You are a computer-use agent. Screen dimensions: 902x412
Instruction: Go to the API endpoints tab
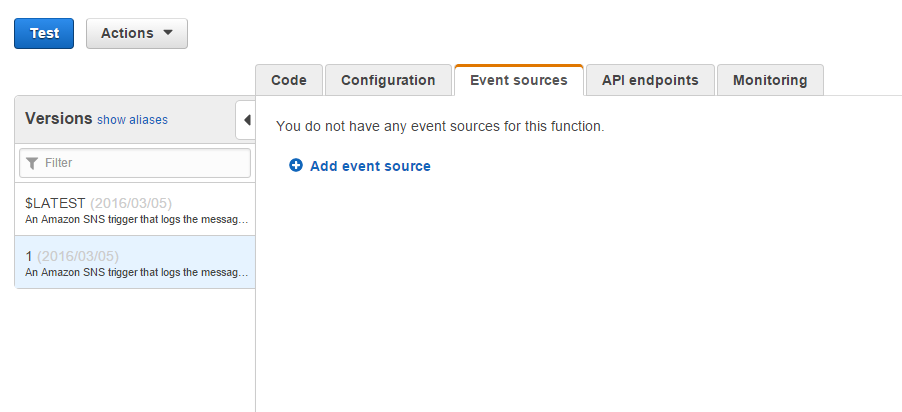[x=650, y=80]
